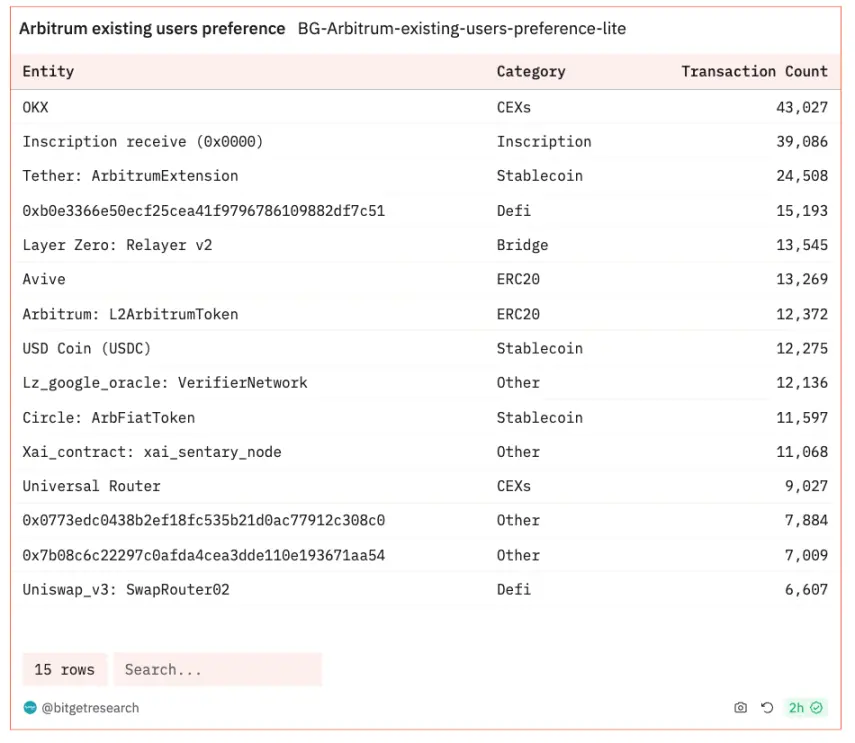Viewport: 855px width, 743px height.
Task: Click the Arbitrum existing users preference title
Action: 152,29
